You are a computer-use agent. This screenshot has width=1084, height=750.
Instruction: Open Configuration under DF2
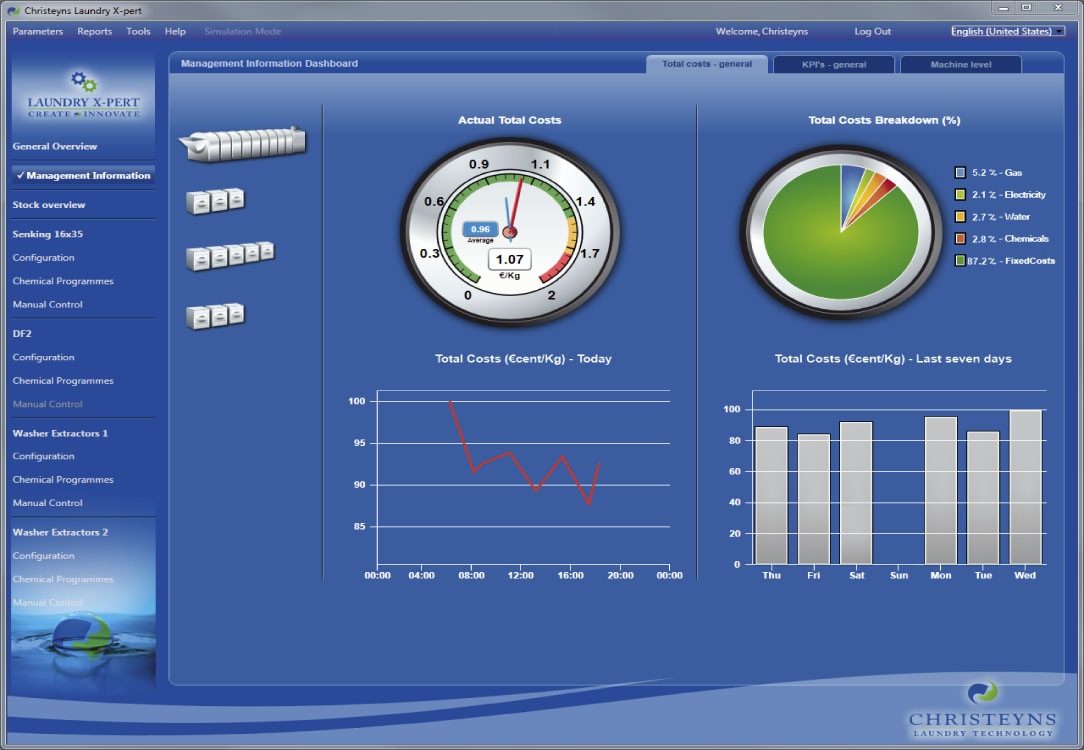click(44, 357)
